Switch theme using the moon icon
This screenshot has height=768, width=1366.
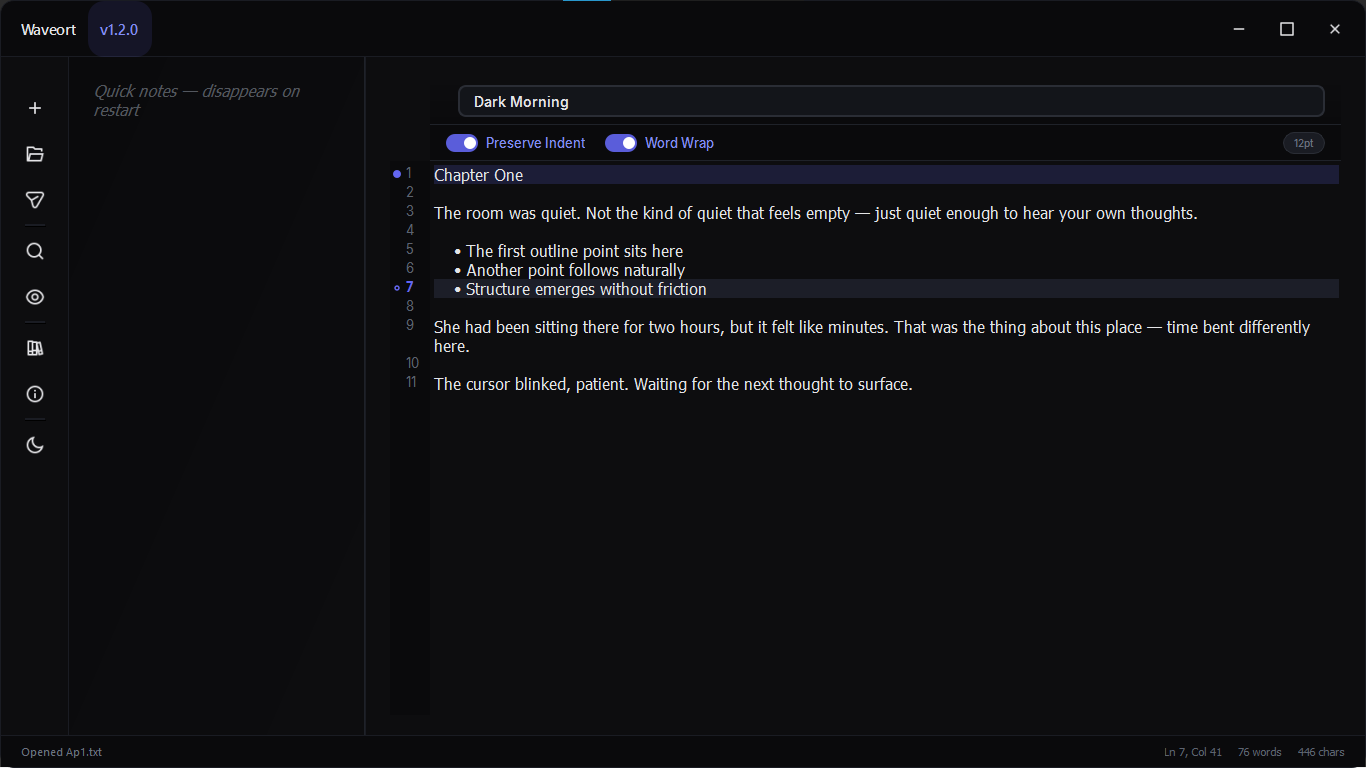35,445
